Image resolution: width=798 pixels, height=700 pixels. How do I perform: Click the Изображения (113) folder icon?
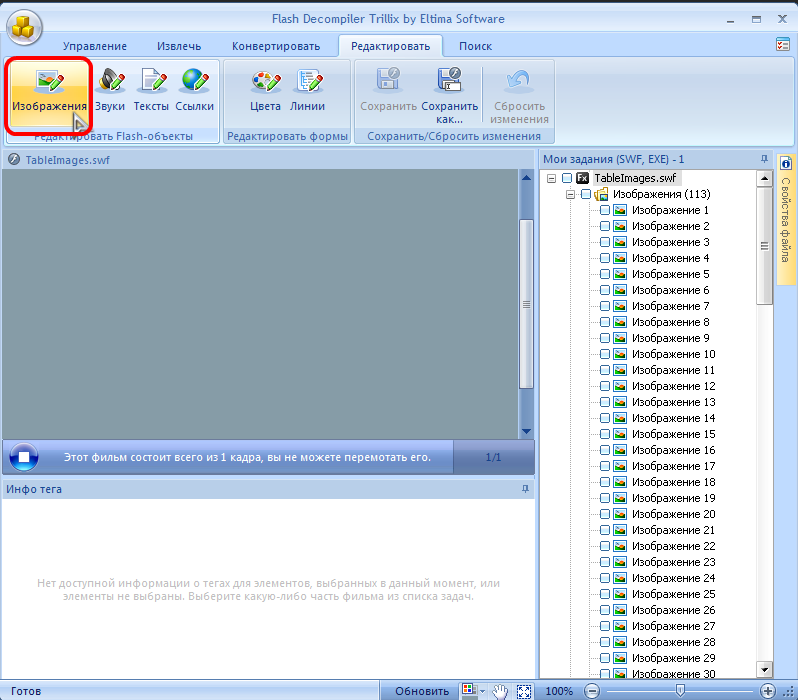click(602, 194)
